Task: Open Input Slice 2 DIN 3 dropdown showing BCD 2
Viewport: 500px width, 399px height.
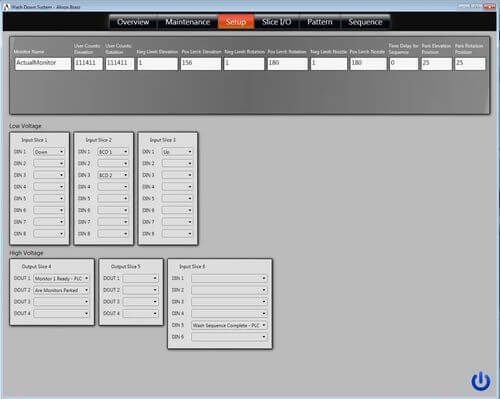Action: point(113,175)
